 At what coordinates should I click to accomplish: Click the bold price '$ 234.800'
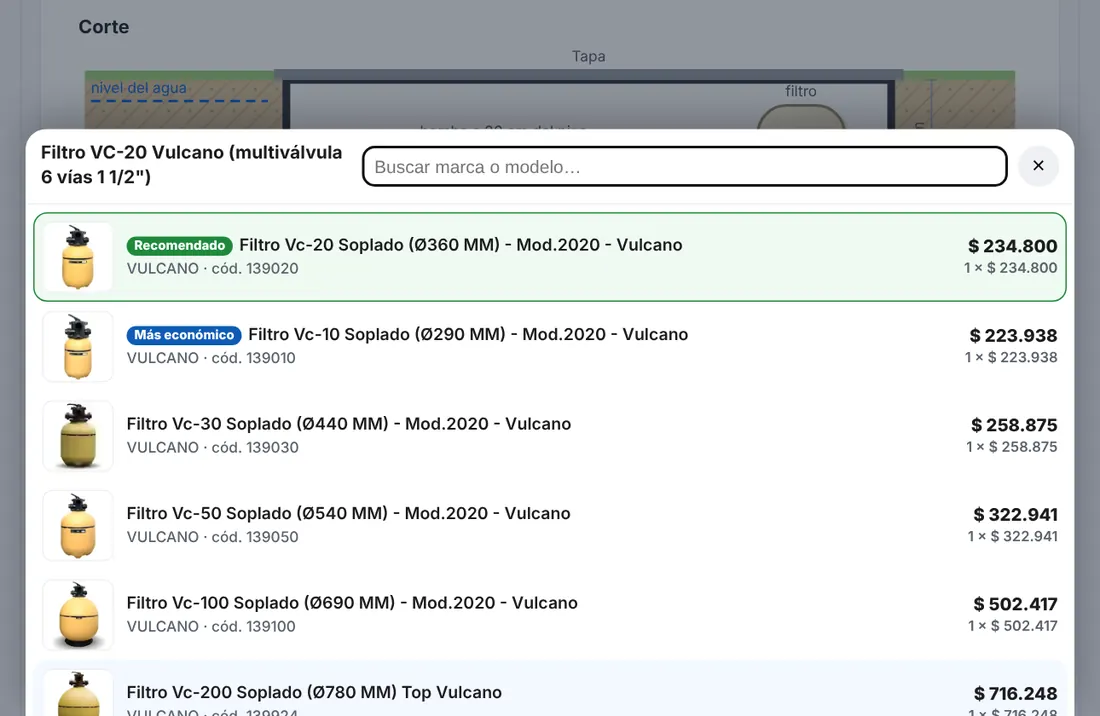[1012, 246]
